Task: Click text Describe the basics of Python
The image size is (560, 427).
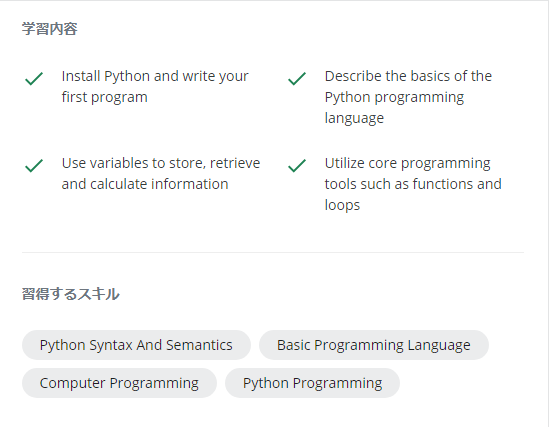Action: [408, 97]
